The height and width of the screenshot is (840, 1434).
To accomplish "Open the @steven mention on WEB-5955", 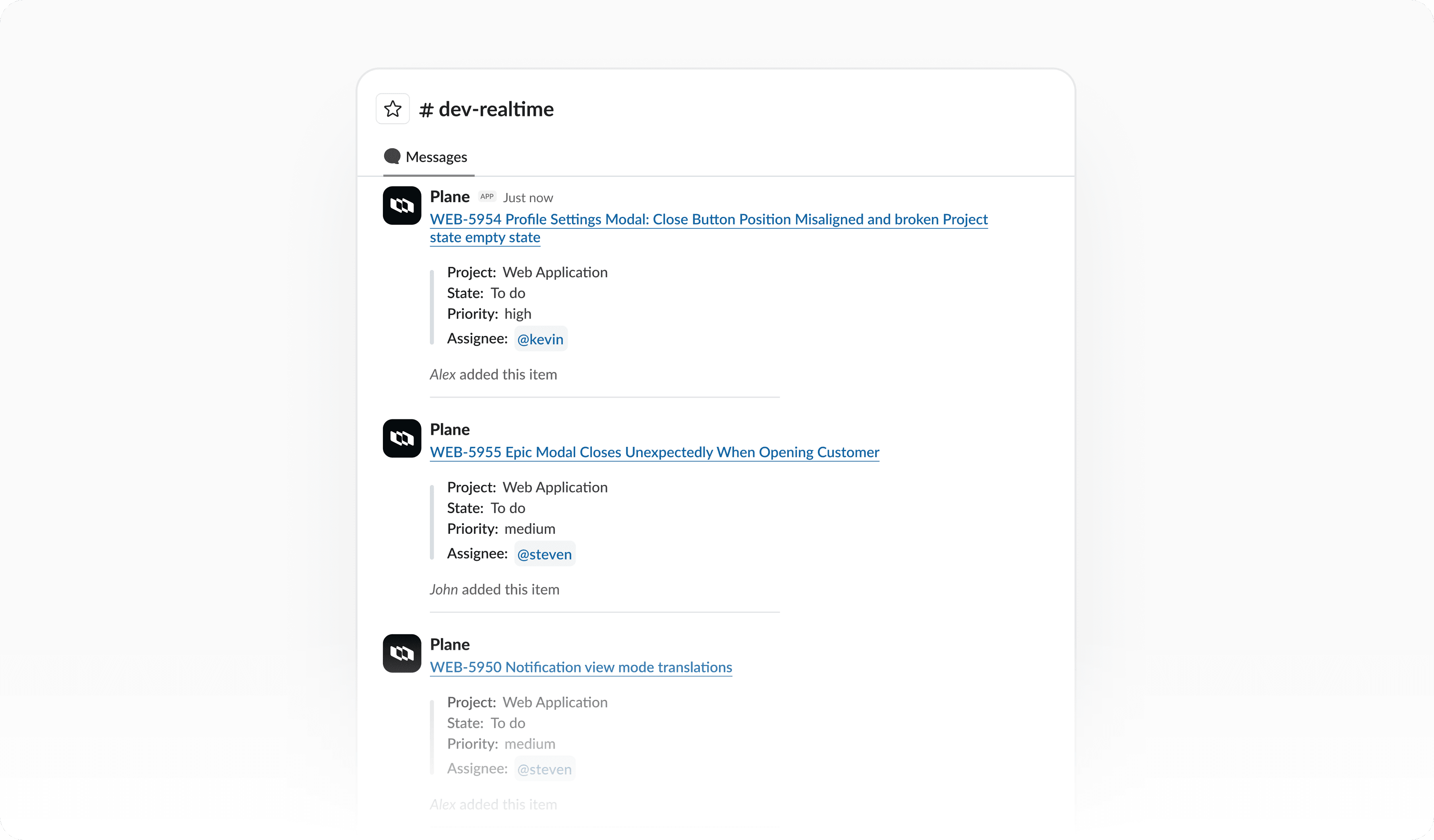I will pyautogui.click(x=544, y=553).
